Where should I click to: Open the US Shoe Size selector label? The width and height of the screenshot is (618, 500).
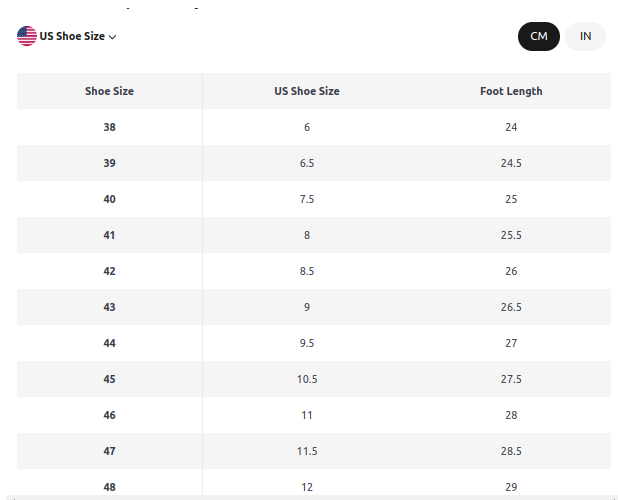(72, 36)
